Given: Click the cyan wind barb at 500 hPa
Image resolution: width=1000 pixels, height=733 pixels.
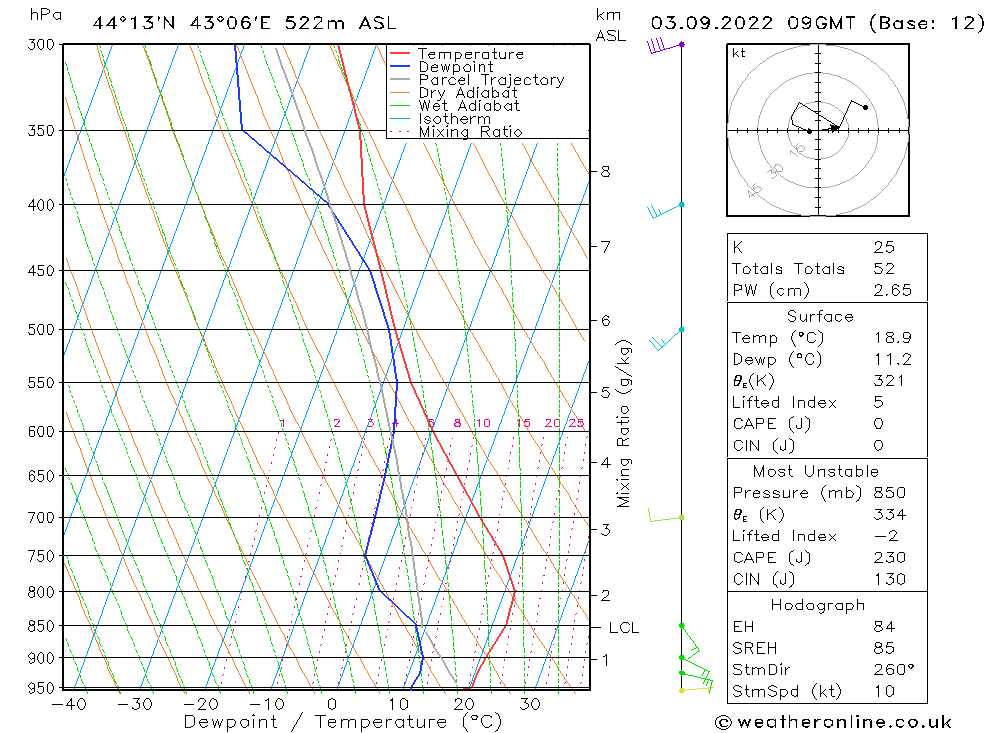Looking at the screenshot, I should pyautogui.click(x=666, y=338).
